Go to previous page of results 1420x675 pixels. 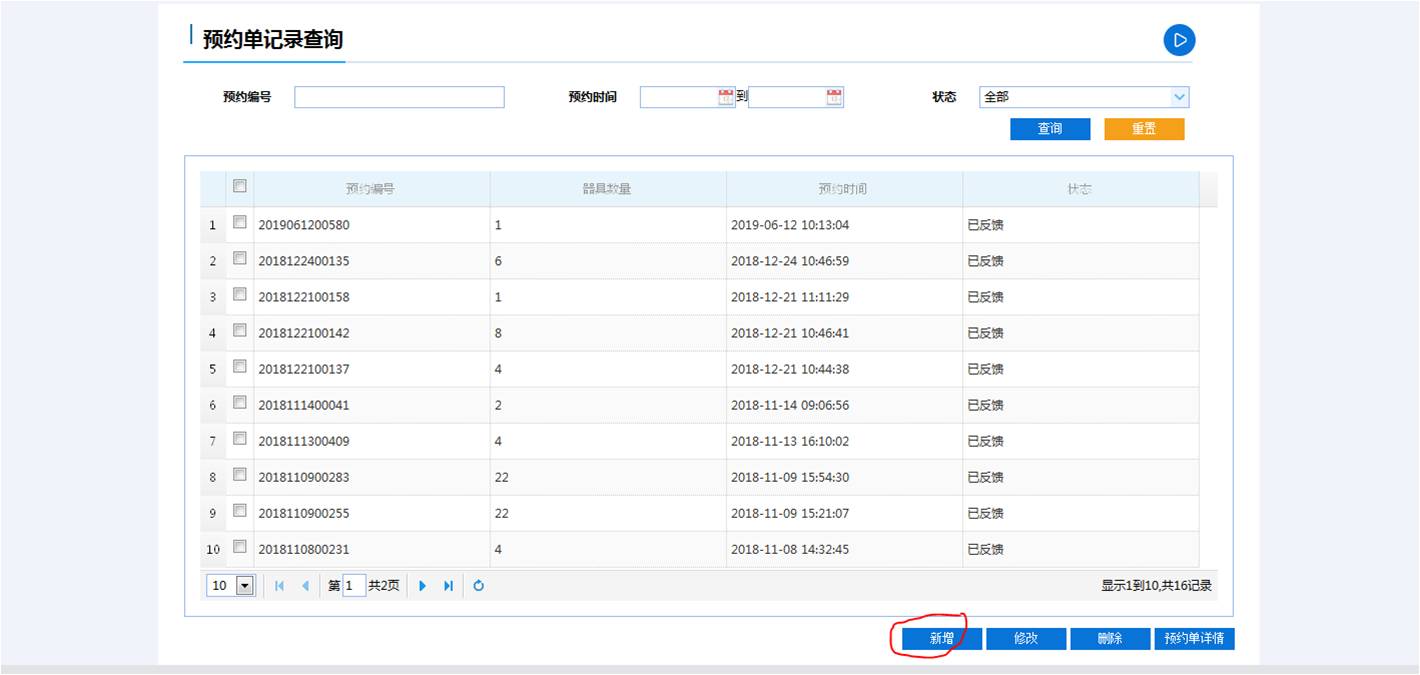305,586
